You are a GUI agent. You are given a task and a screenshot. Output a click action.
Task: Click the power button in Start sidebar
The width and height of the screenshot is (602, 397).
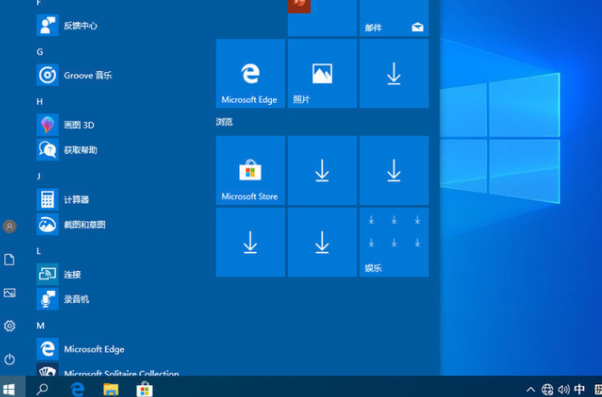10,359
